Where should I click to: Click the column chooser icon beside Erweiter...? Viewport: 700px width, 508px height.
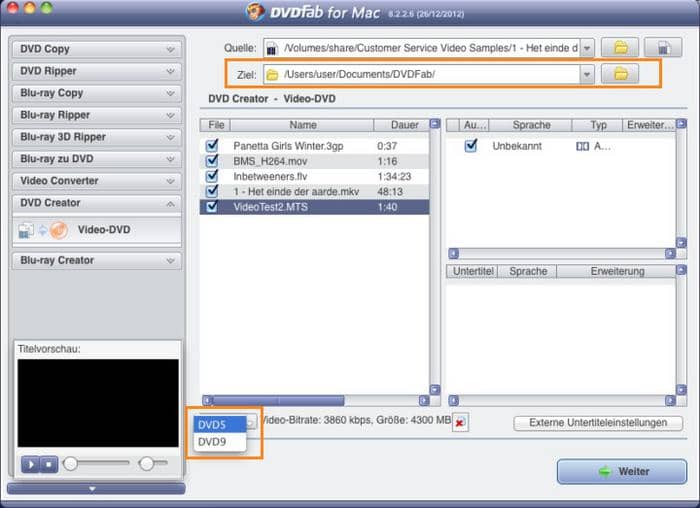click(x=681, y=124)
